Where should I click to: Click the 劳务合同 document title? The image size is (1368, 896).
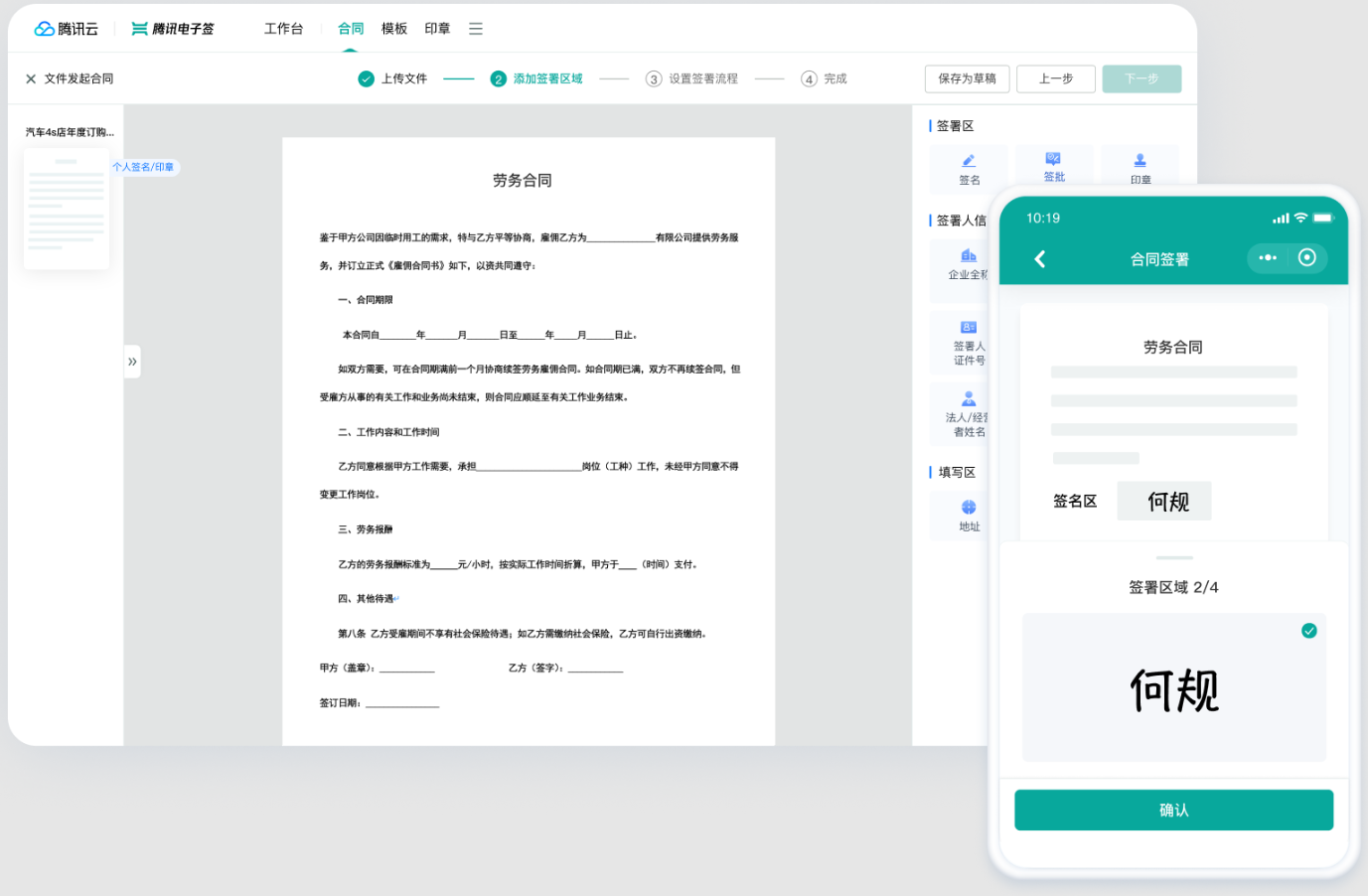click(523, 181)
